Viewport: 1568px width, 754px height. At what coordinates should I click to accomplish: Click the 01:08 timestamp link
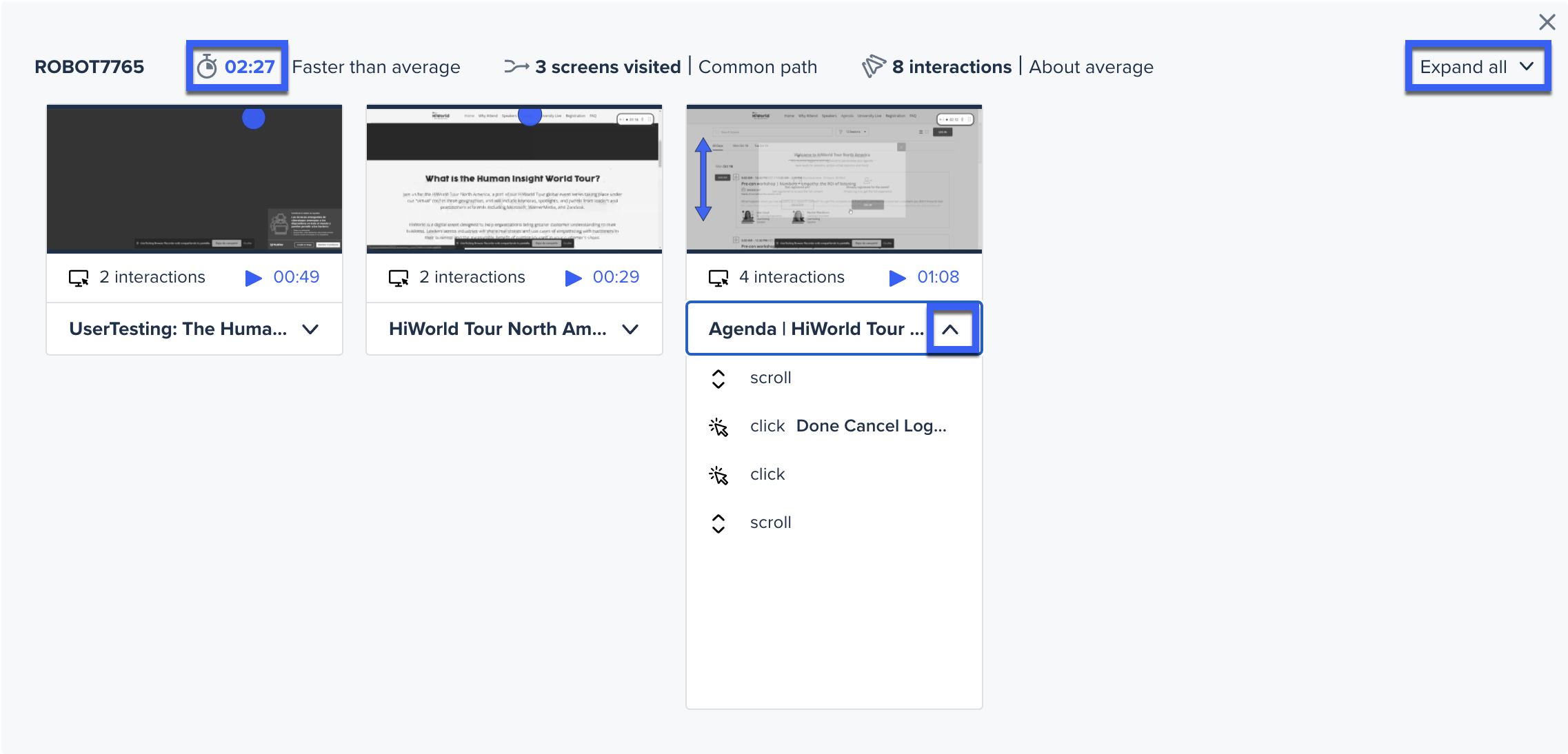938,277
